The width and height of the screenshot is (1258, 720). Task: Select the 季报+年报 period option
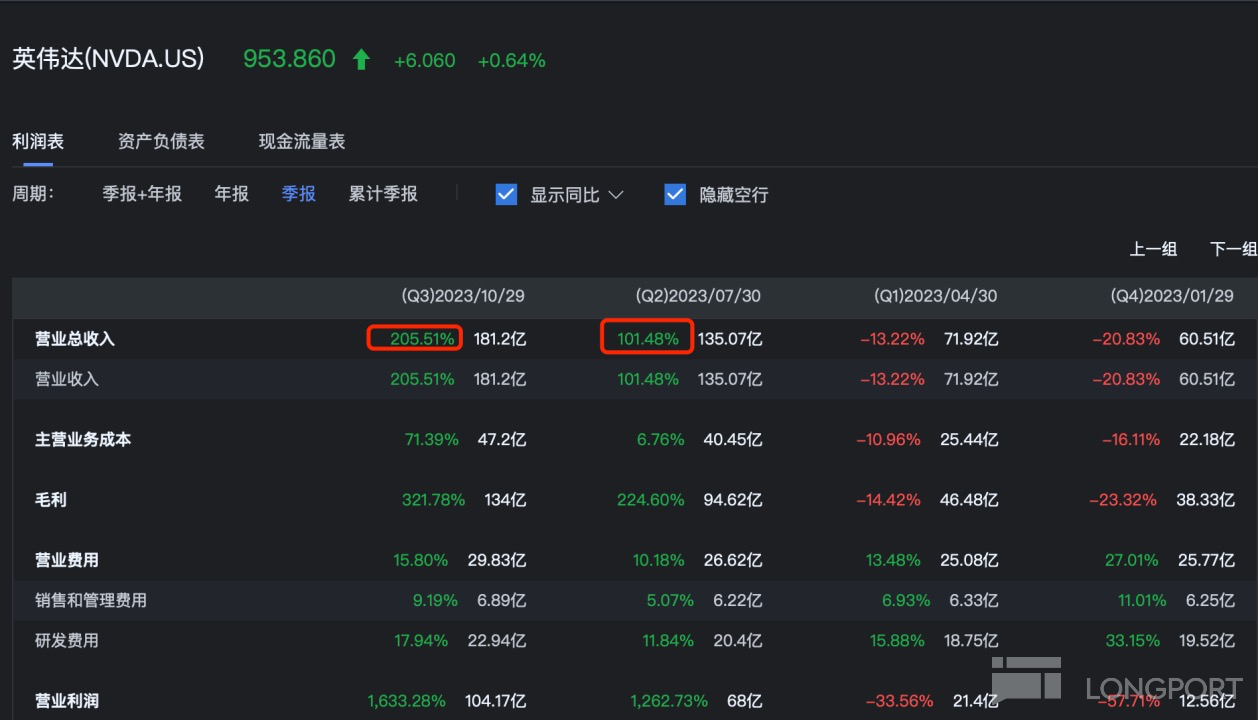point(142,194)
